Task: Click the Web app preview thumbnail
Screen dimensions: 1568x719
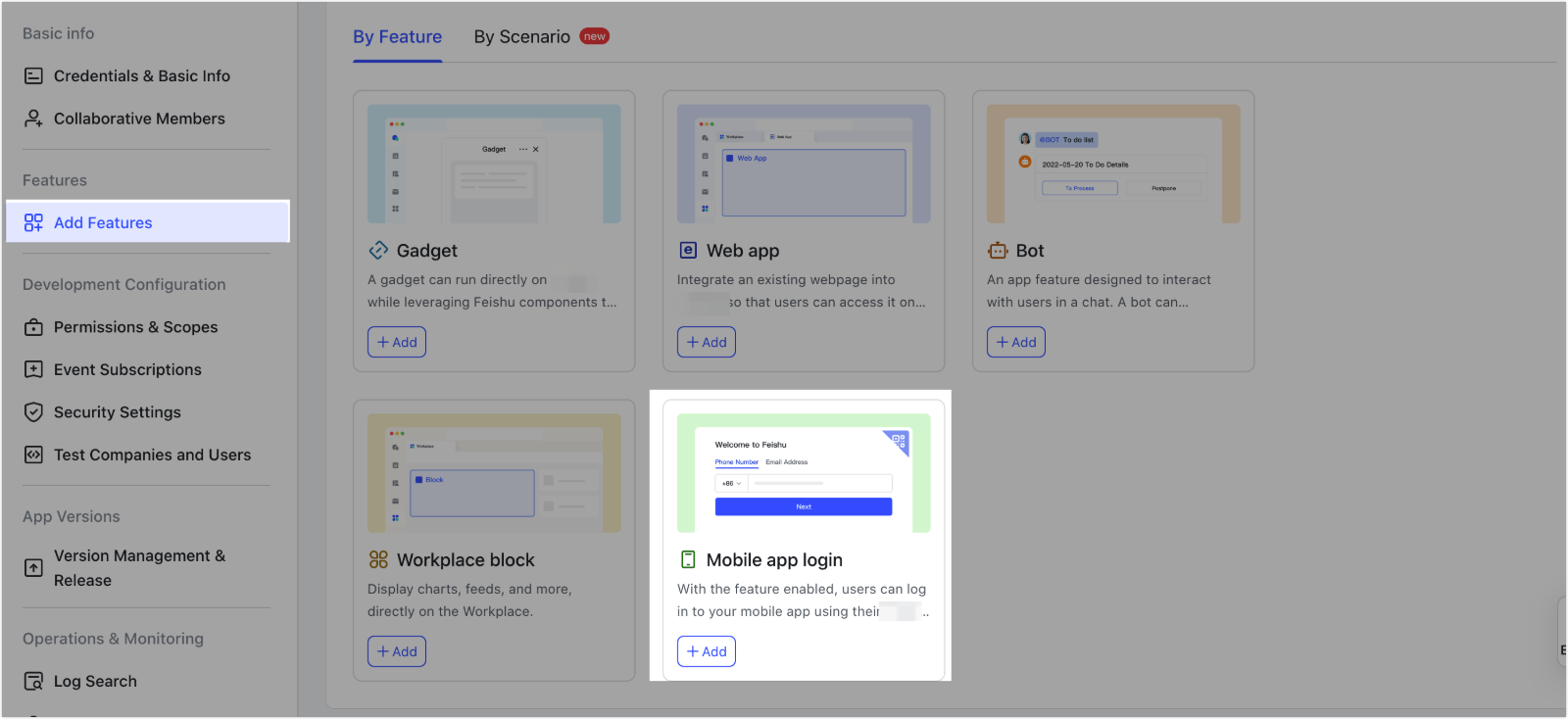Action: [x=804, y=164]
